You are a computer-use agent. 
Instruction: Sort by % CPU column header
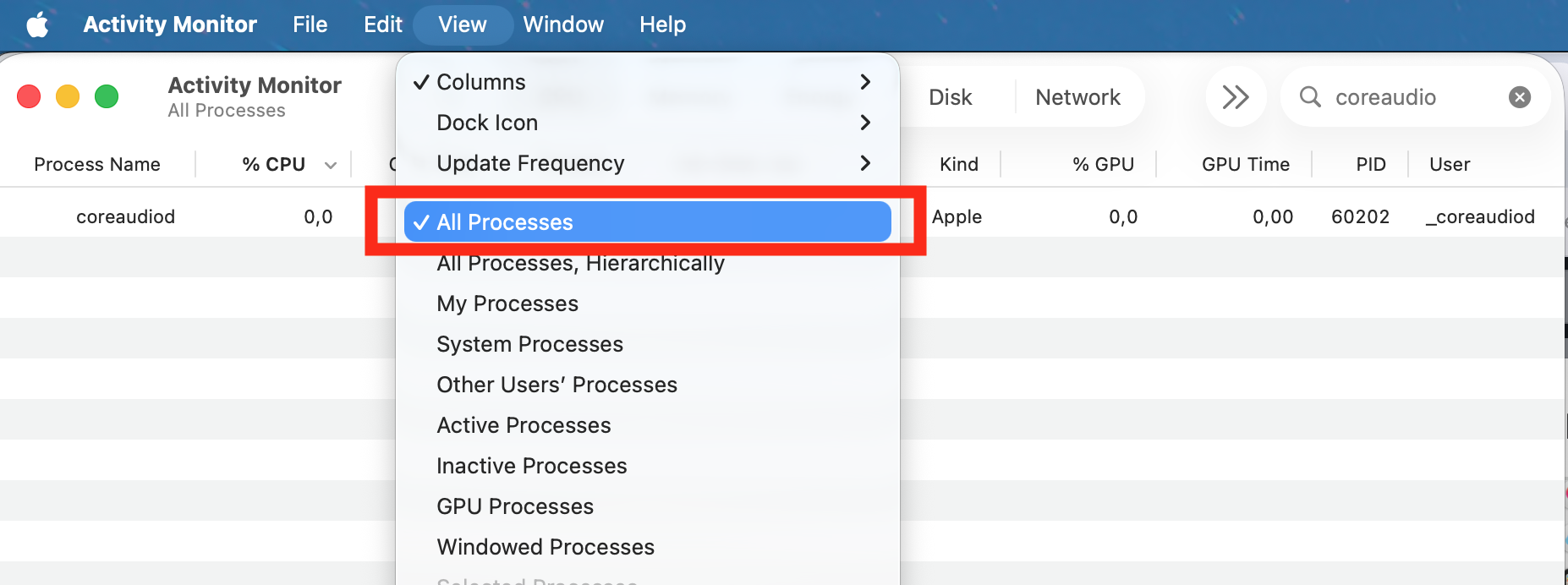(x=274, y=164)
